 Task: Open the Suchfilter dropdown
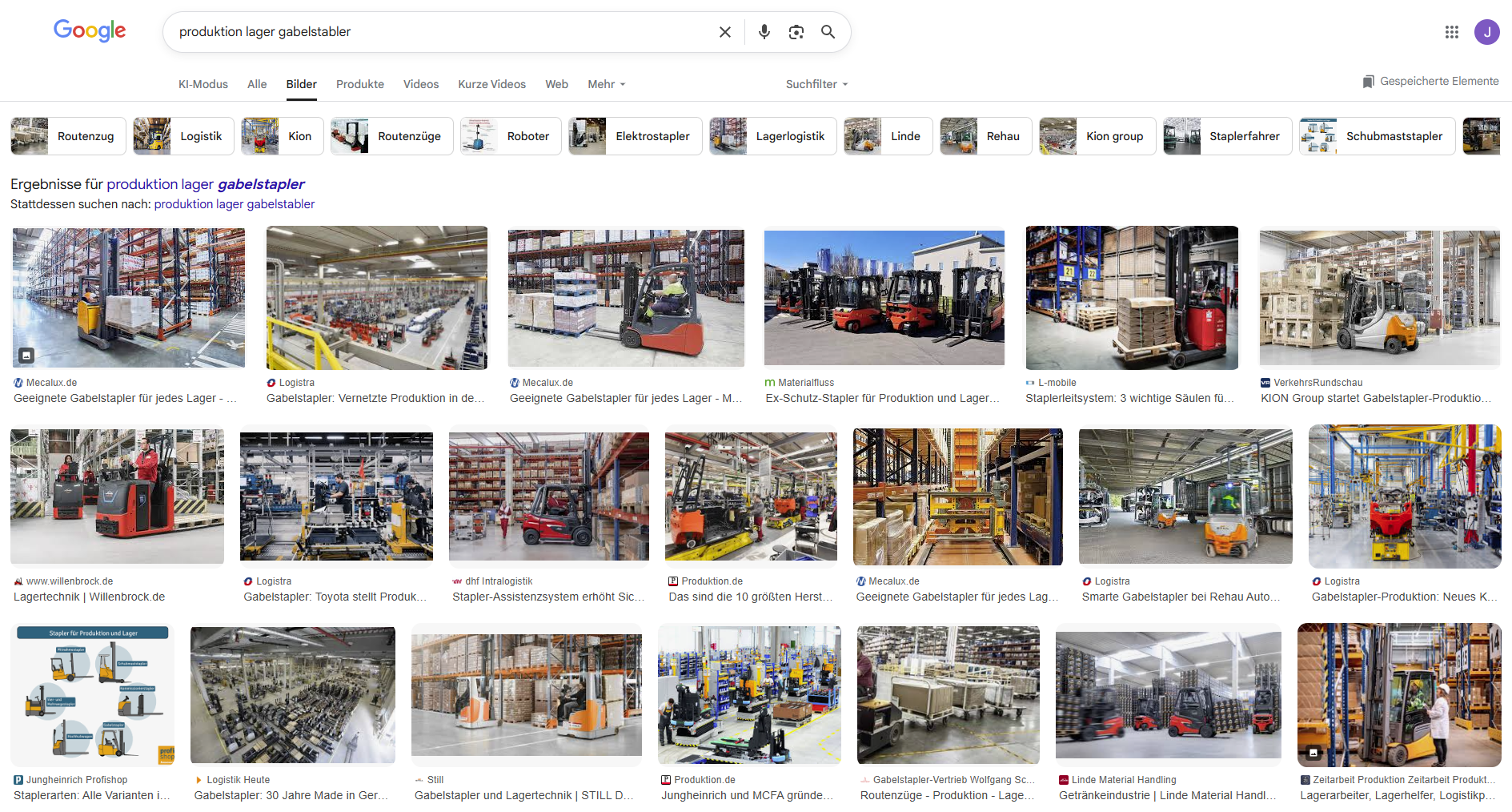click(x=815, y=84)
